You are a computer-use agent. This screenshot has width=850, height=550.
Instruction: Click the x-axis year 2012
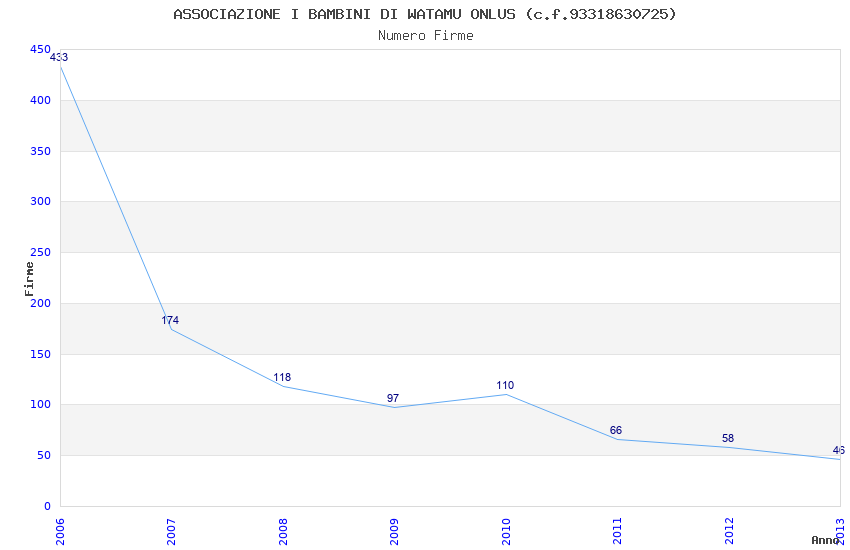(x=730, y=532)
